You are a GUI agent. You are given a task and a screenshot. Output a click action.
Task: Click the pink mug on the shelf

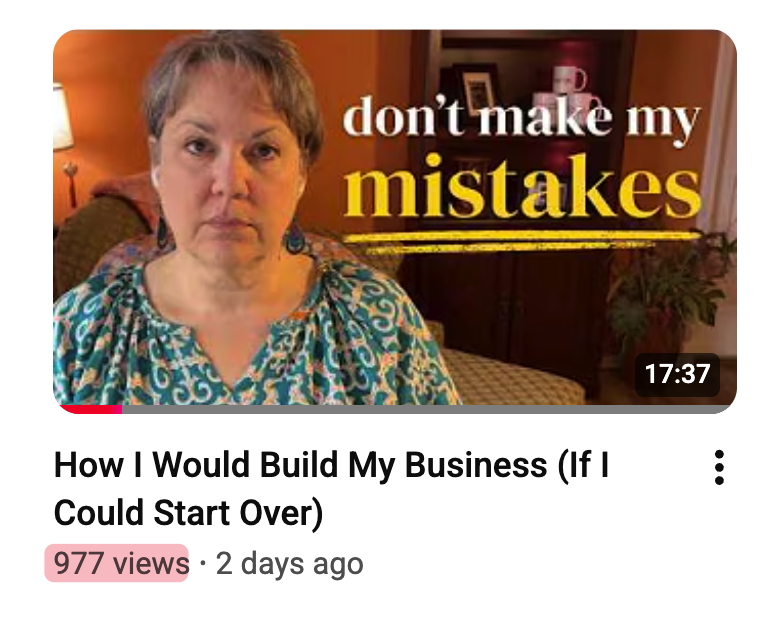tap(569, 79)
